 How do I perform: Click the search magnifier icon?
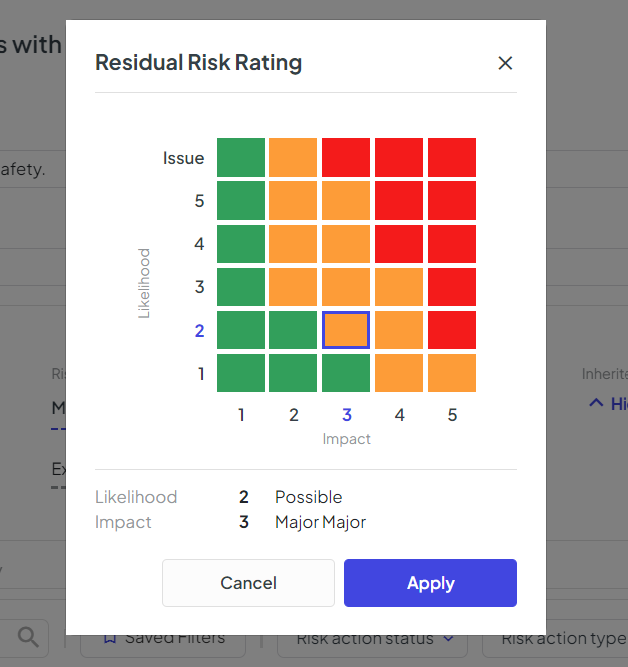click(x=28, y=638)
